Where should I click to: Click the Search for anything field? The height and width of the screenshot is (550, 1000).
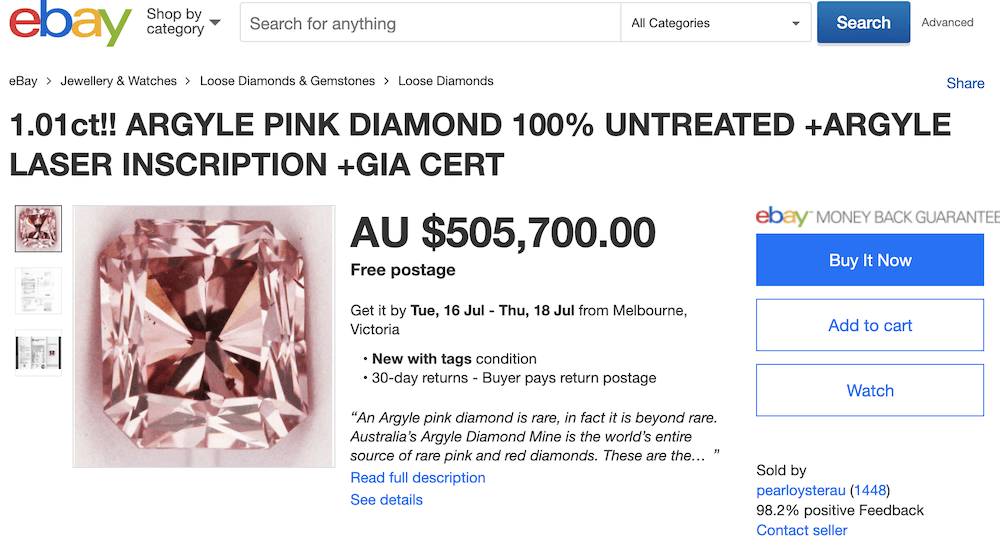click(430, 23)
